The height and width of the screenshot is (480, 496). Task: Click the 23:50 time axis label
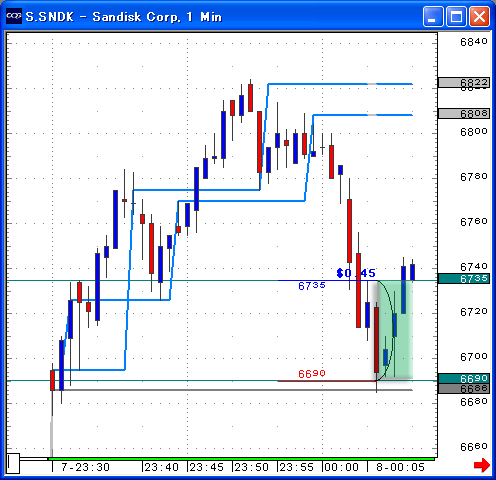click(252, 467)
